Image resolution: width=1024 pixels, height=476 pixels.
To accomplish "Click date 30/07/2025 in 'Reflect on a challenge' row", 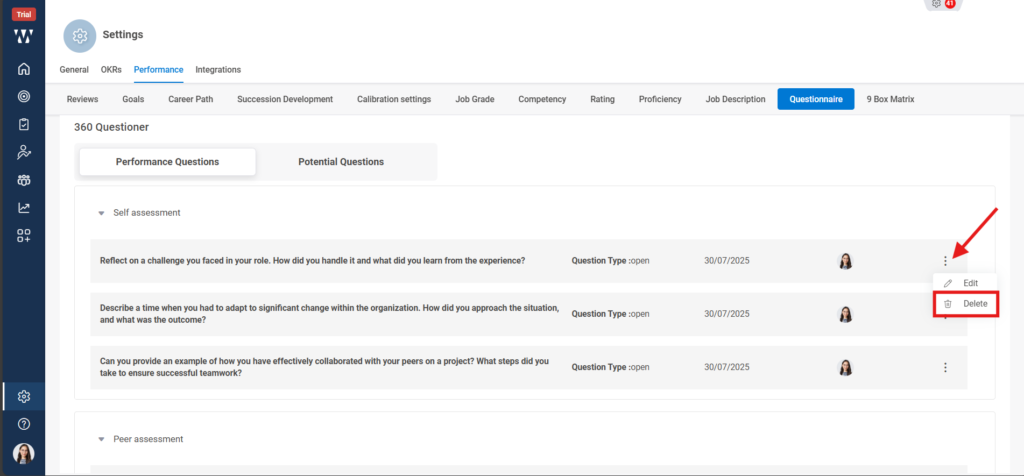I will [726, 261].
